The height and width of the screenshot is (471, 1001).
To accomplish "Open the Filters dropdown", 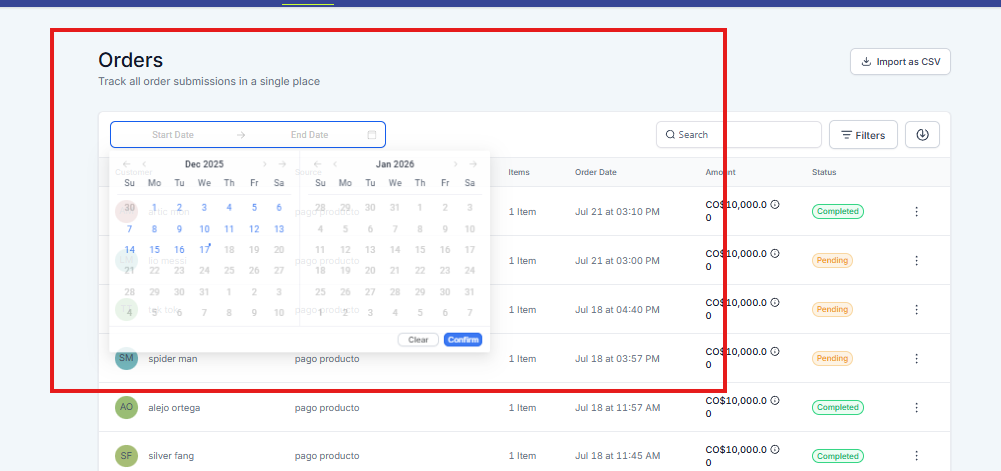I will 863,135.
